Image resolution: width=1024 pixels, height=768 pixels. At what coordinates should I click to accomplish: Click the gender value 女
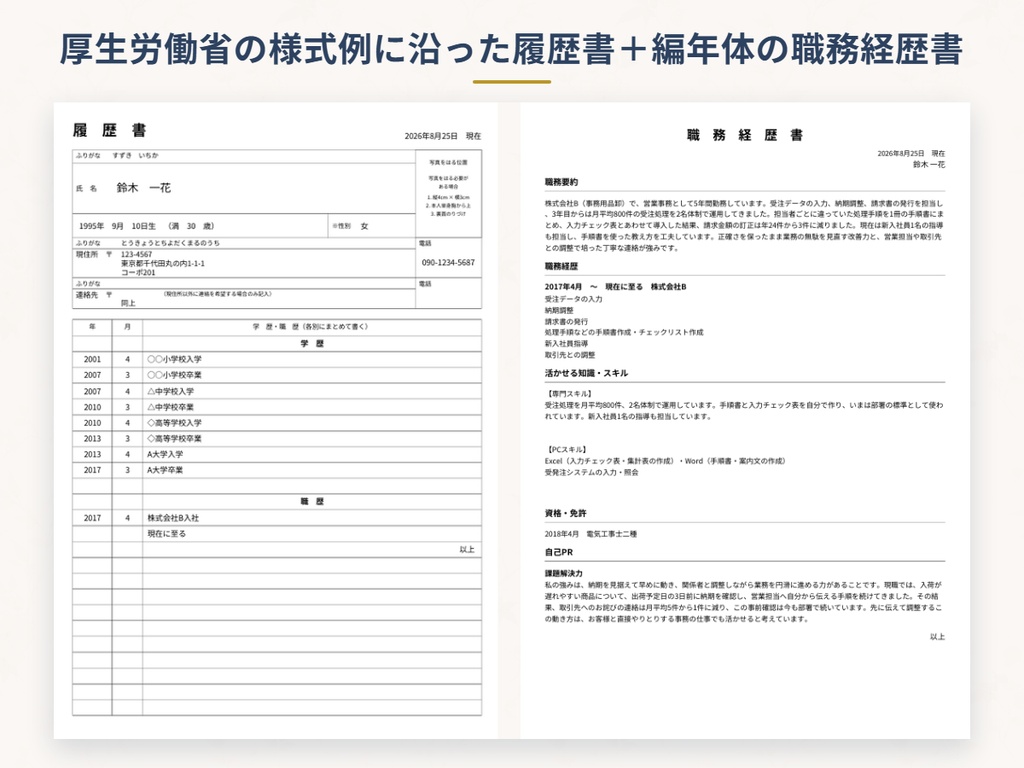(364, 226)
